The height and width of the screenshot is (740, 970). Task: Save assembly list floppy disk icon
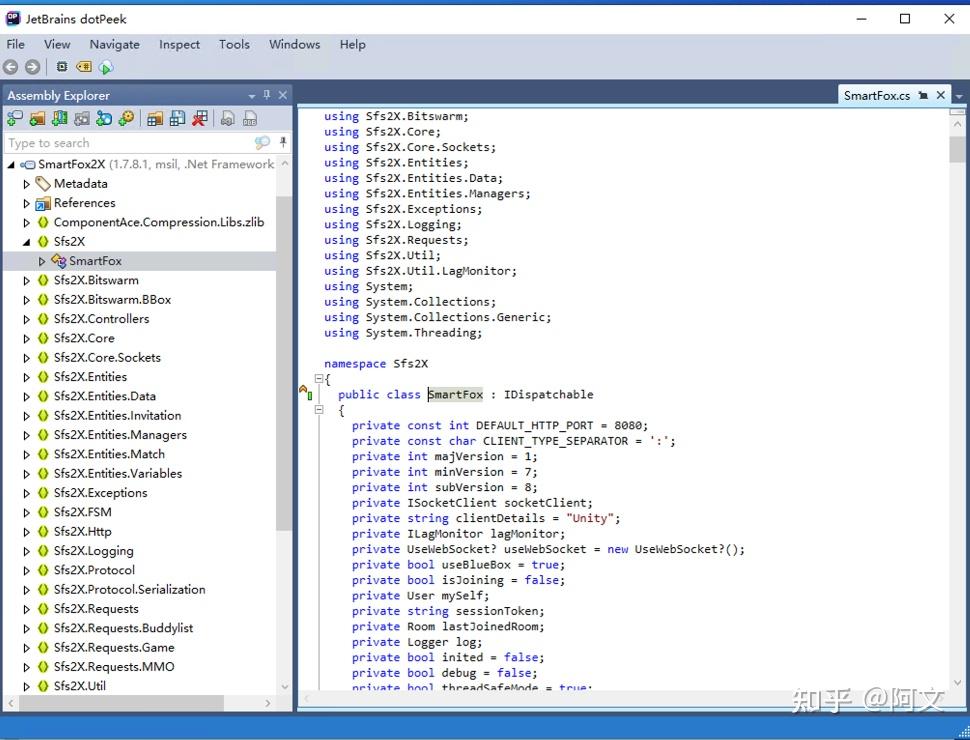click(178, 118)
